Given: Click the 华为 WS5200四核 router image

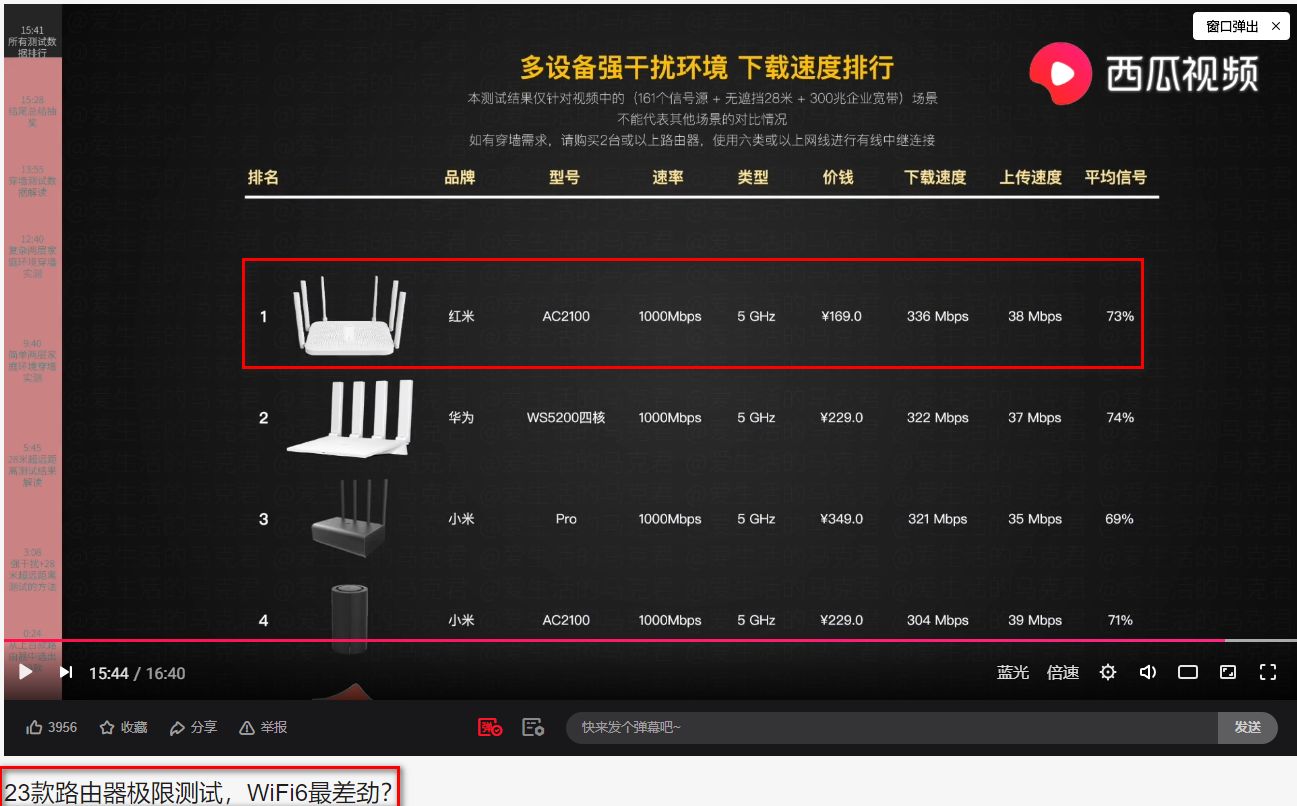Looking at the screenshot, I should (x=350, y=417).
